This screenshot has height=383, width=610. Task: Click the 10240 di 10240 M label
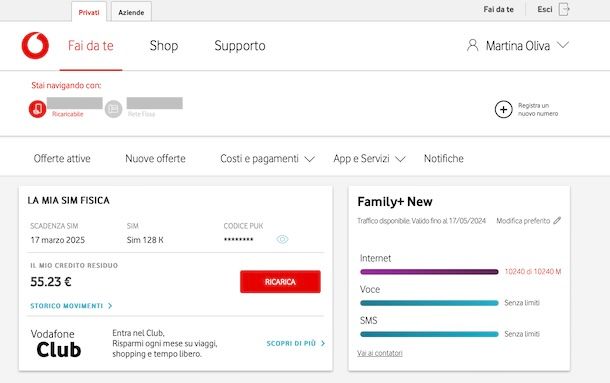[x=533, y=271]
